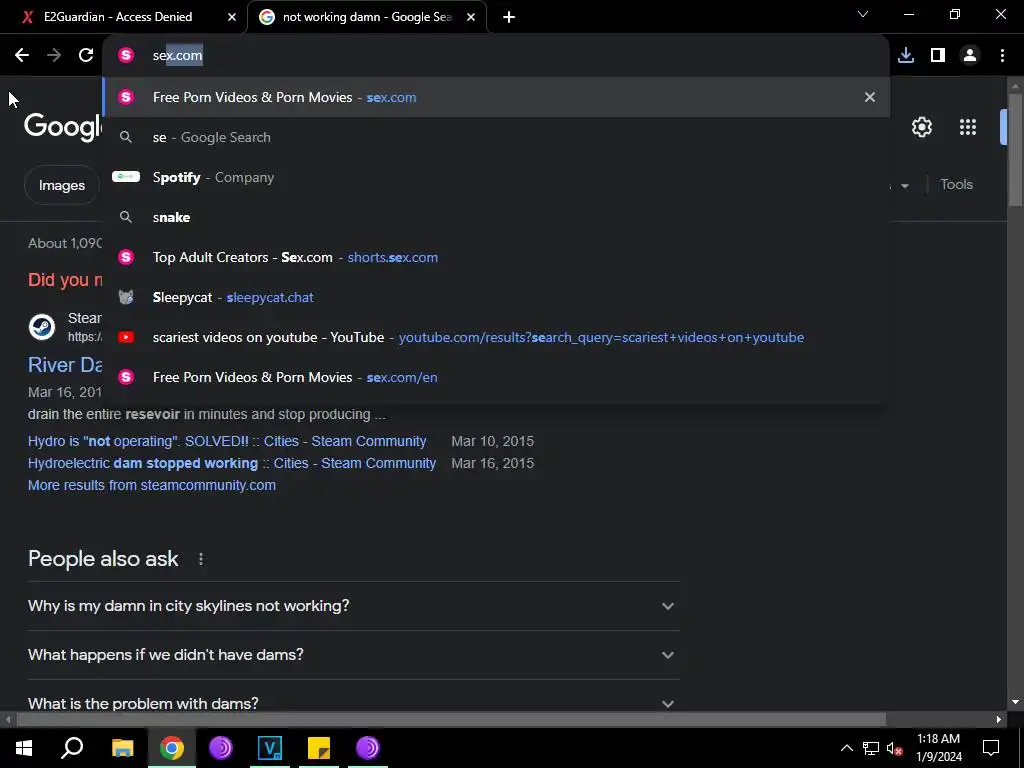Open a new tab with plus button
This screenshot has width=1024, height=768.
point(509,17)
